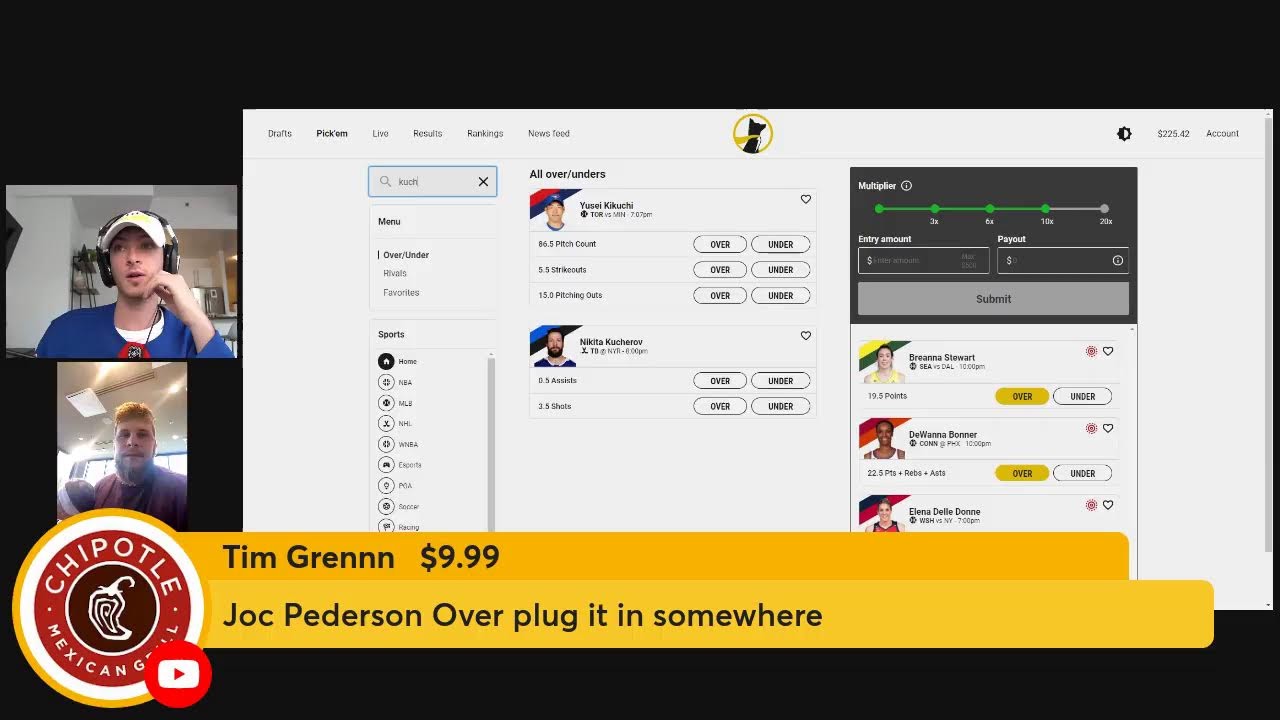1280x720 pixels.
Task: Click the 3x multiplier slider point
Action: click(934, 209)
